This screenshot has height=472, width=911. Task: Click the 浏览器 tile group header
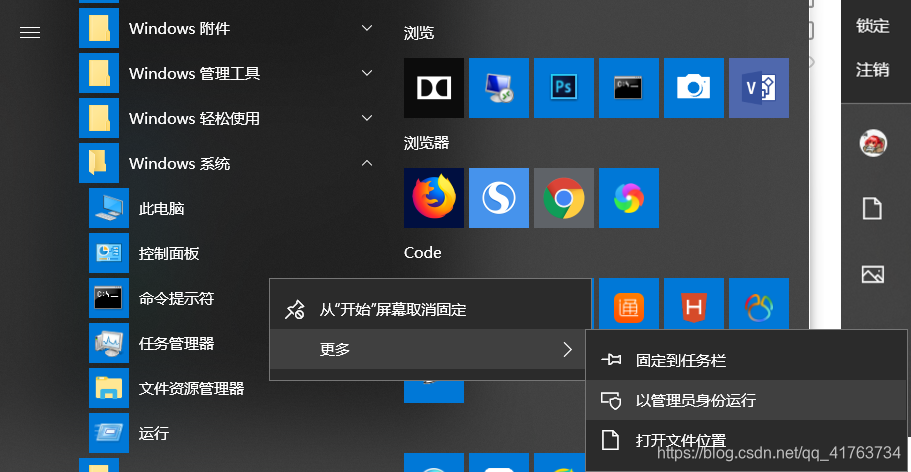point(426,143)
